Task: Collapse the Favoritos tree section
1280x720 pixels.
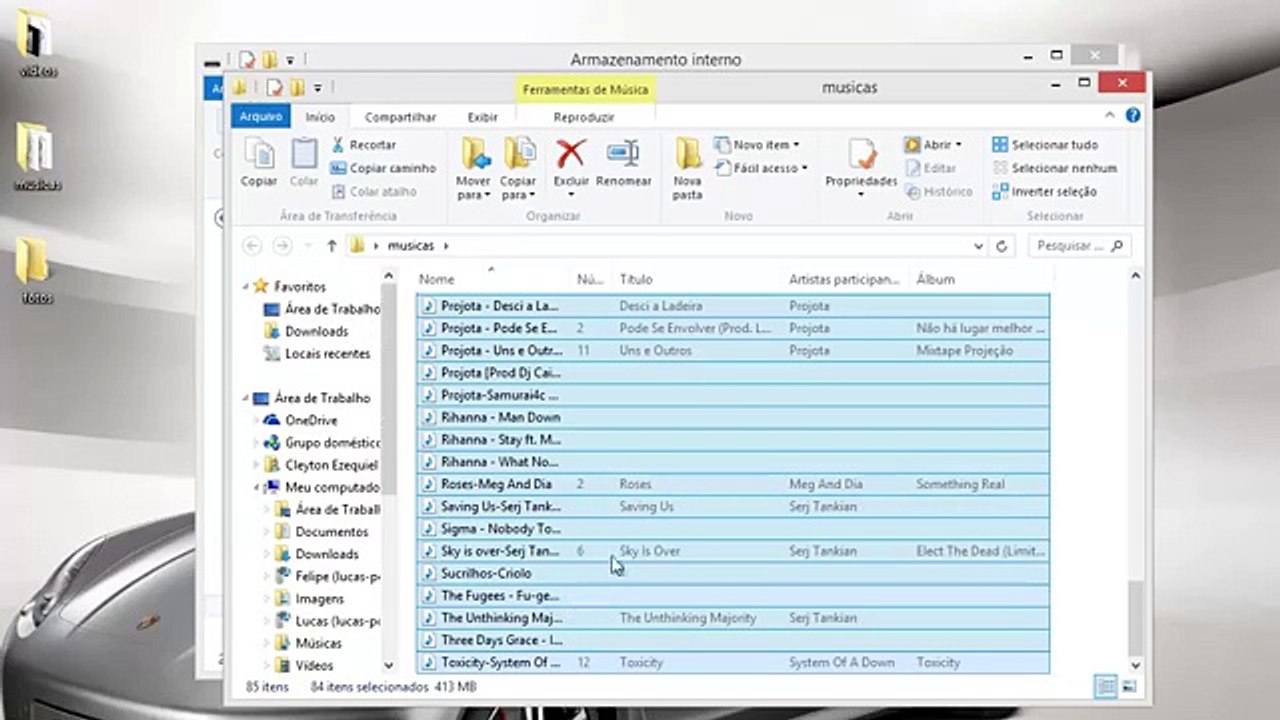Action: (247, 287)
